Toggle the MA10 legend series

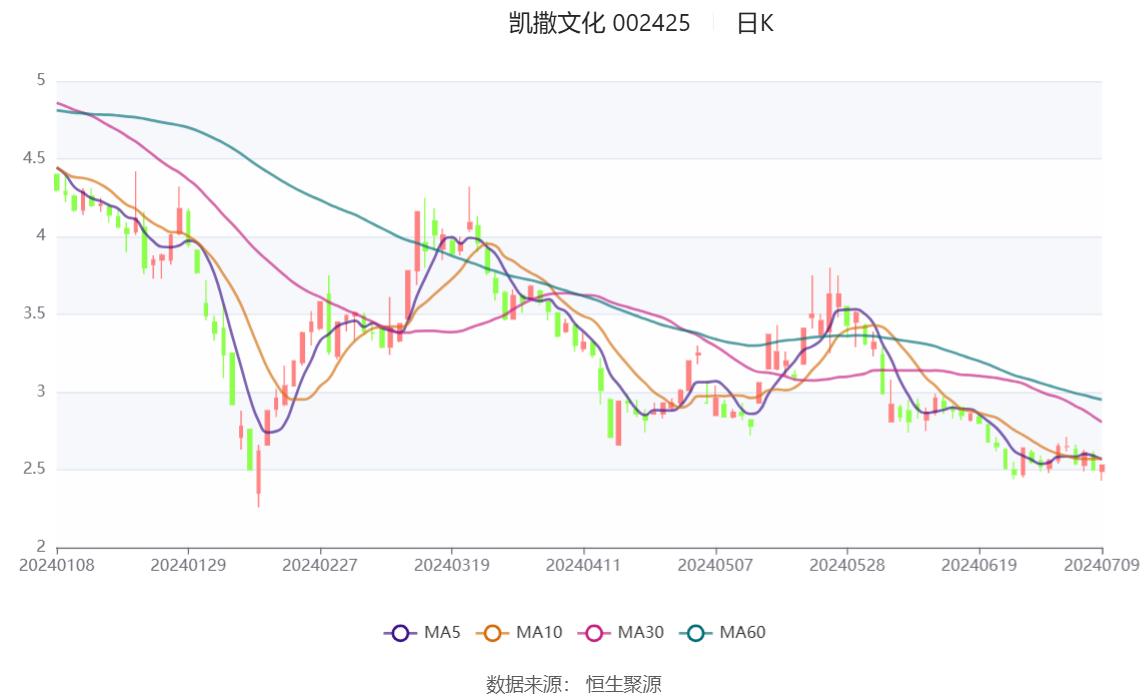coord(519,632)
